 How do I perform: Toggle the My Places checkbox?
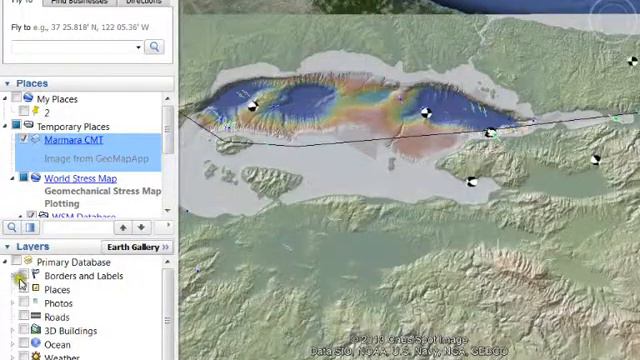16,98
